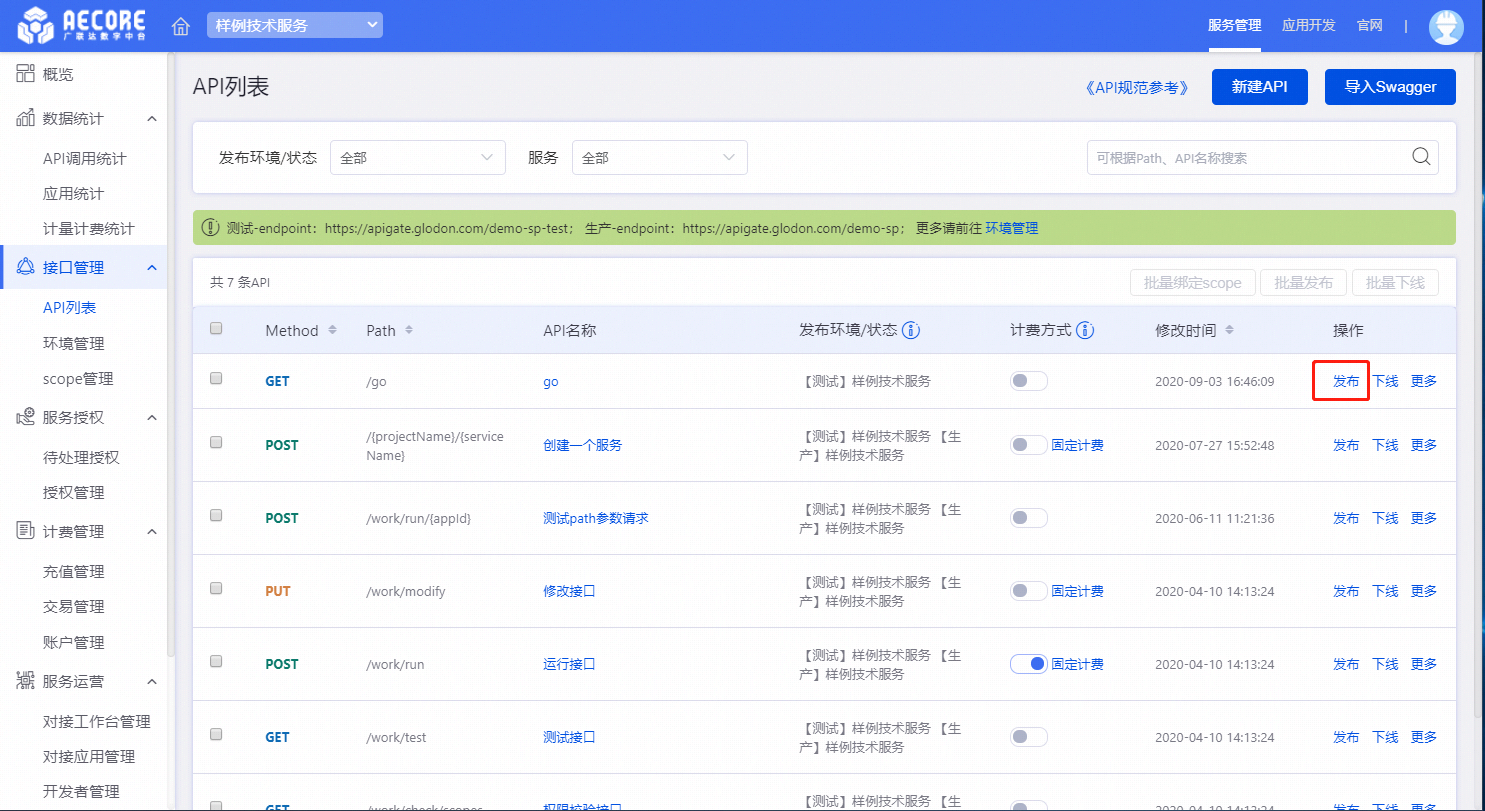Open the 样例技术服务 service selector
This screenshot has width=1485, height=811.
point(294,25)
